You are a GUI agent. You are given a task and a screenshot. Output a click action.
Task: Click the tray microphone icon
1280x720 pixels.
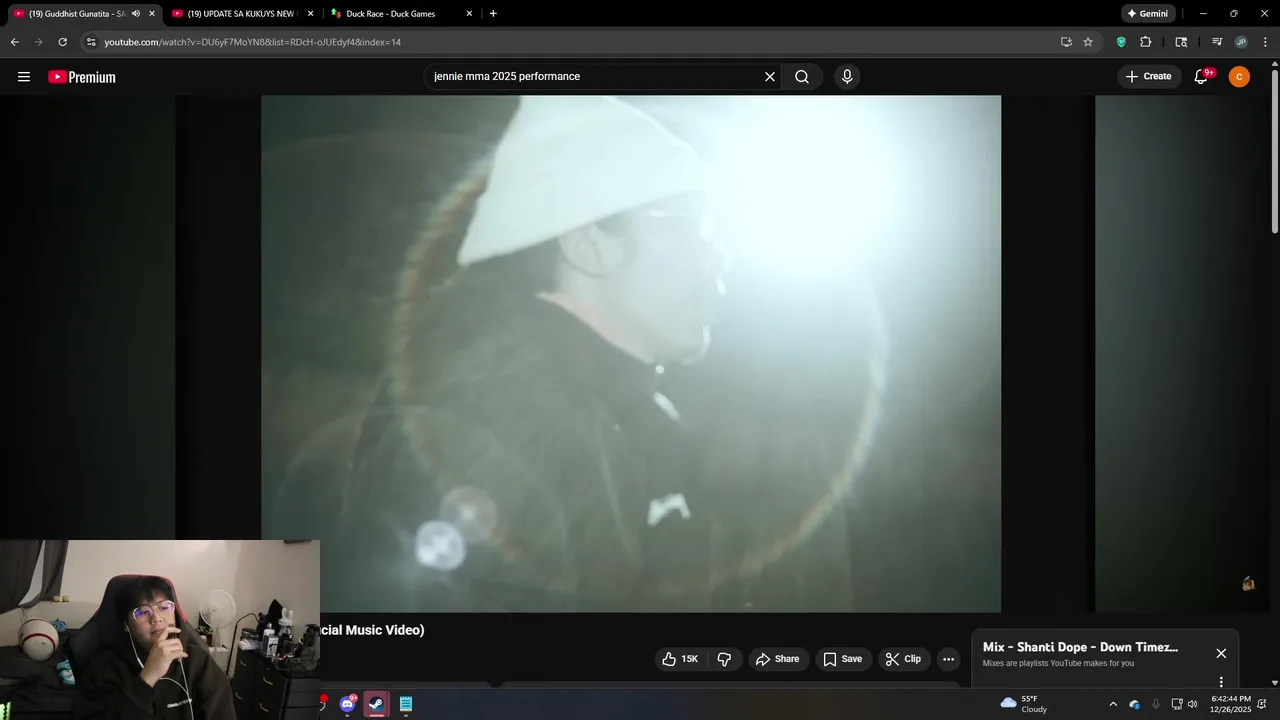[1156, 704]
